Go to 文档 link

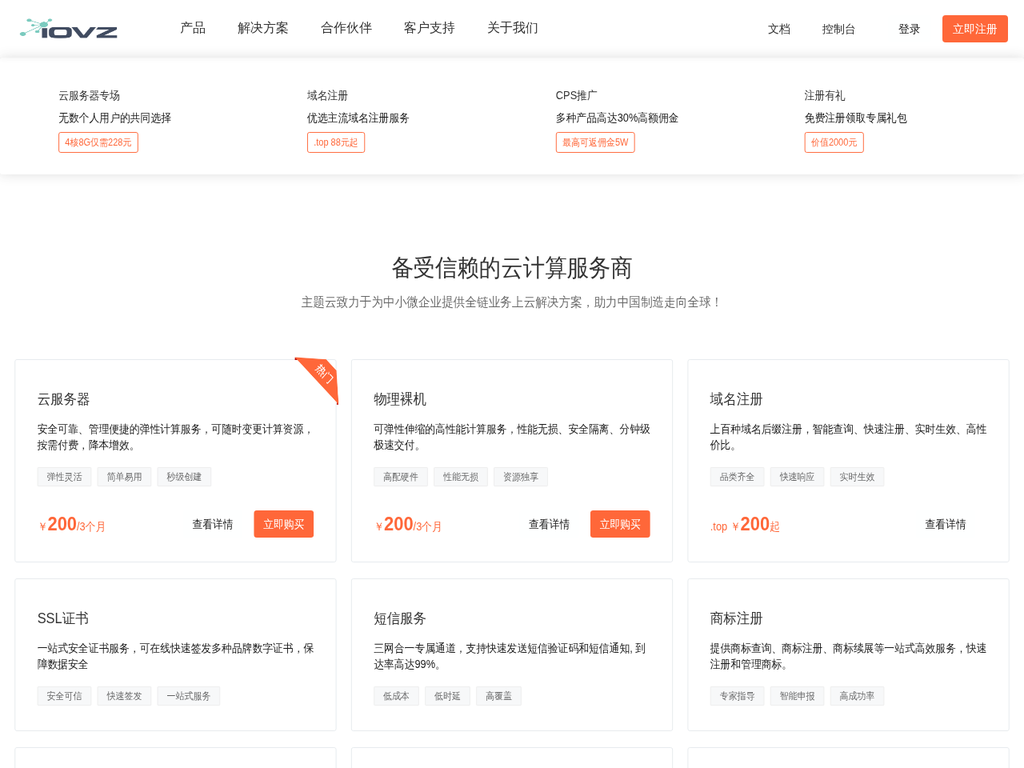tap(779, 29)
